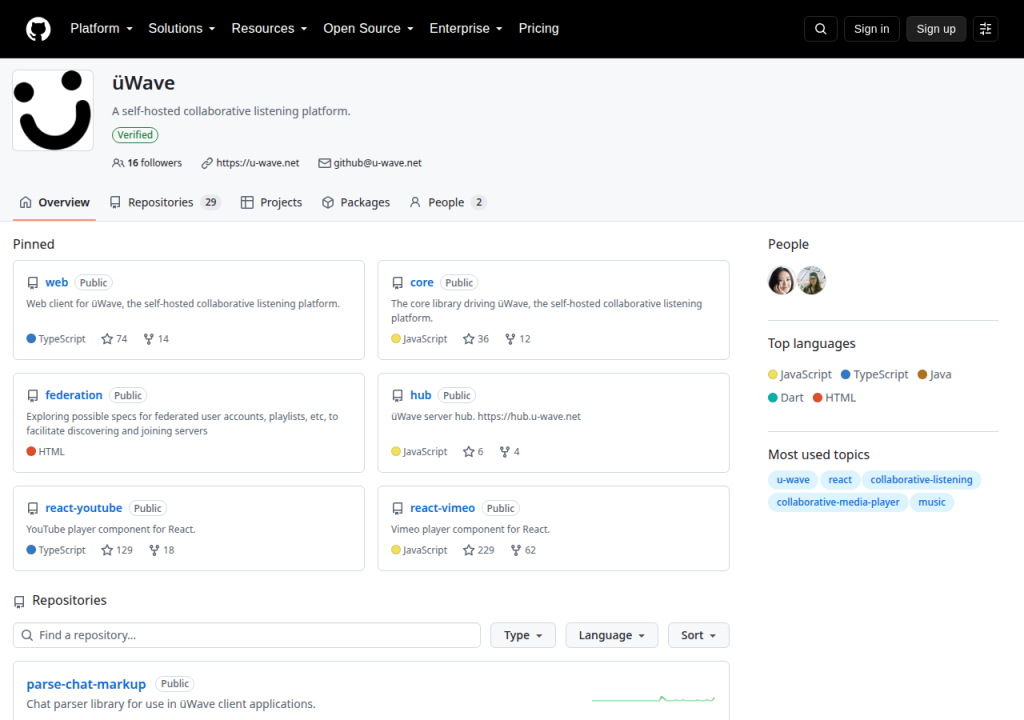Open the Pricing page
Screen dimensions: 1024x720
[539, 29]
